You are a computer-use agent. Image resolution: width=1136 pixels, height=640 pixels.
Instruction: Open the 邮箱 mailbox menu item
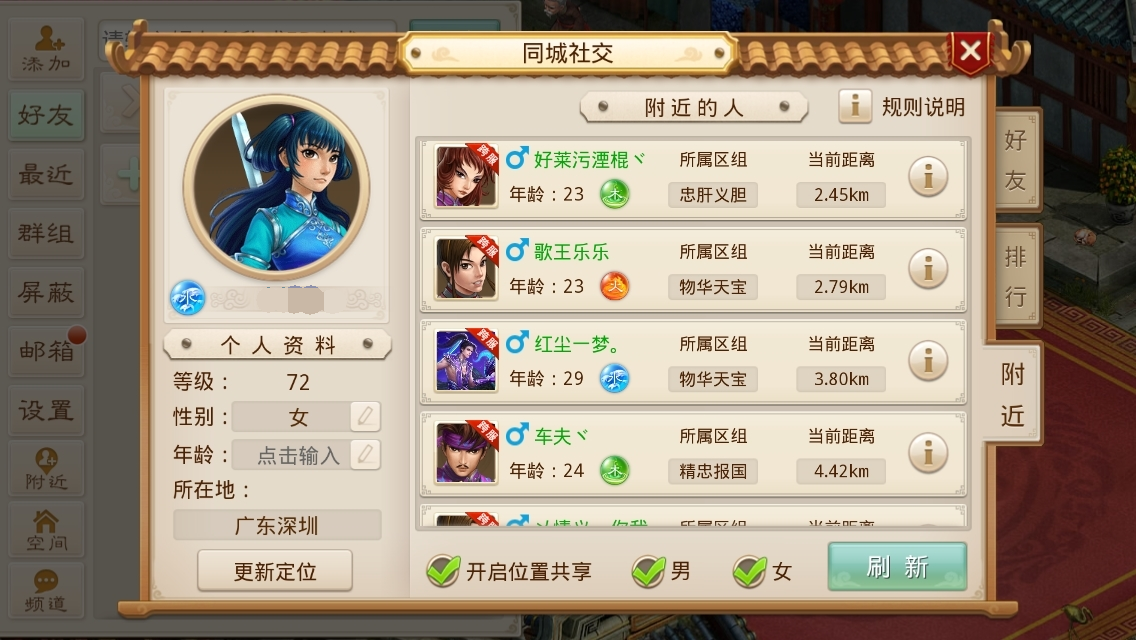pos(46,352)
